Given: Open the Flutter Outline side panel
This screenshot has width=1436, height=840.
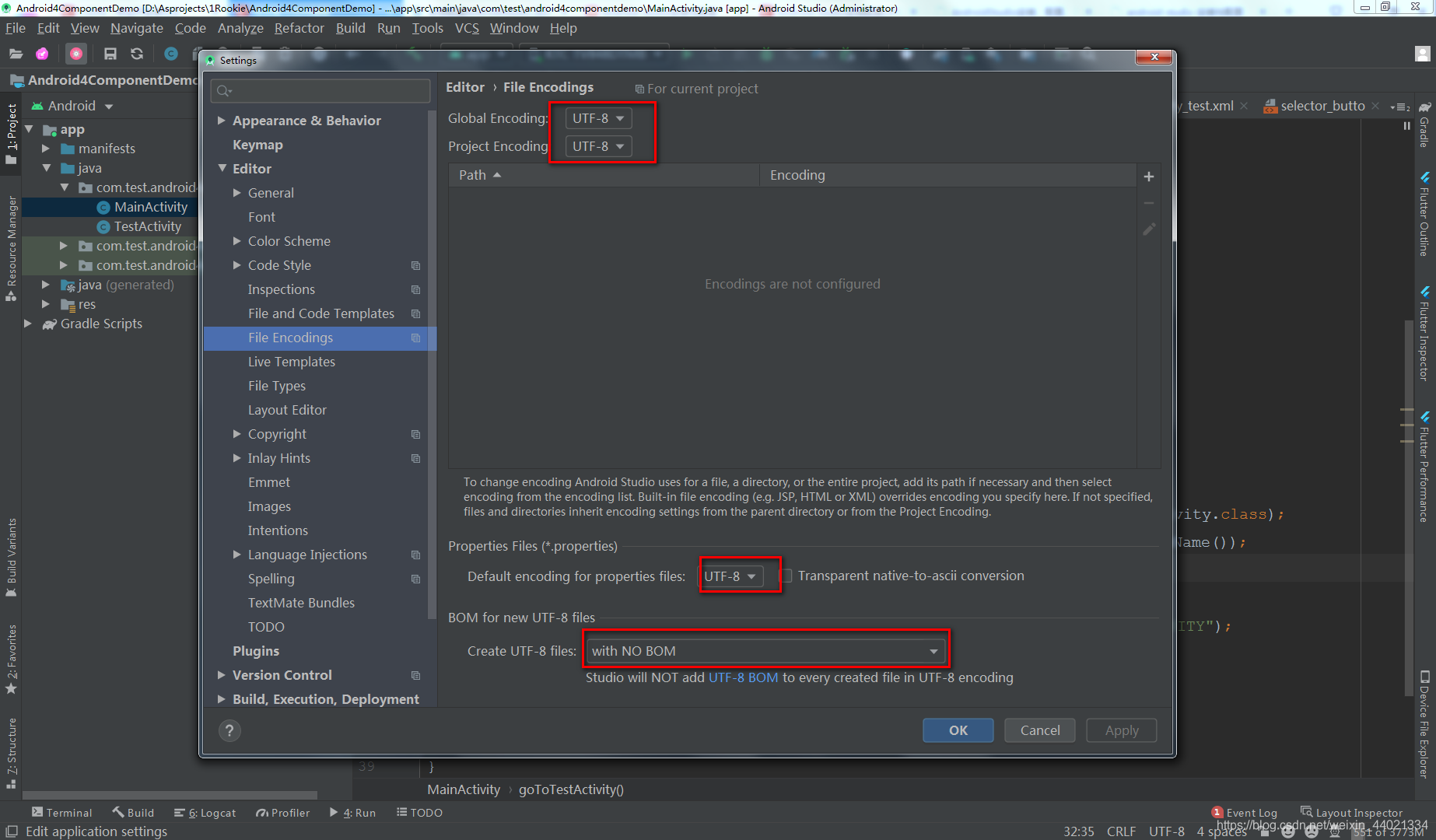Looking at the screenshot, I should coord(1424,215).
